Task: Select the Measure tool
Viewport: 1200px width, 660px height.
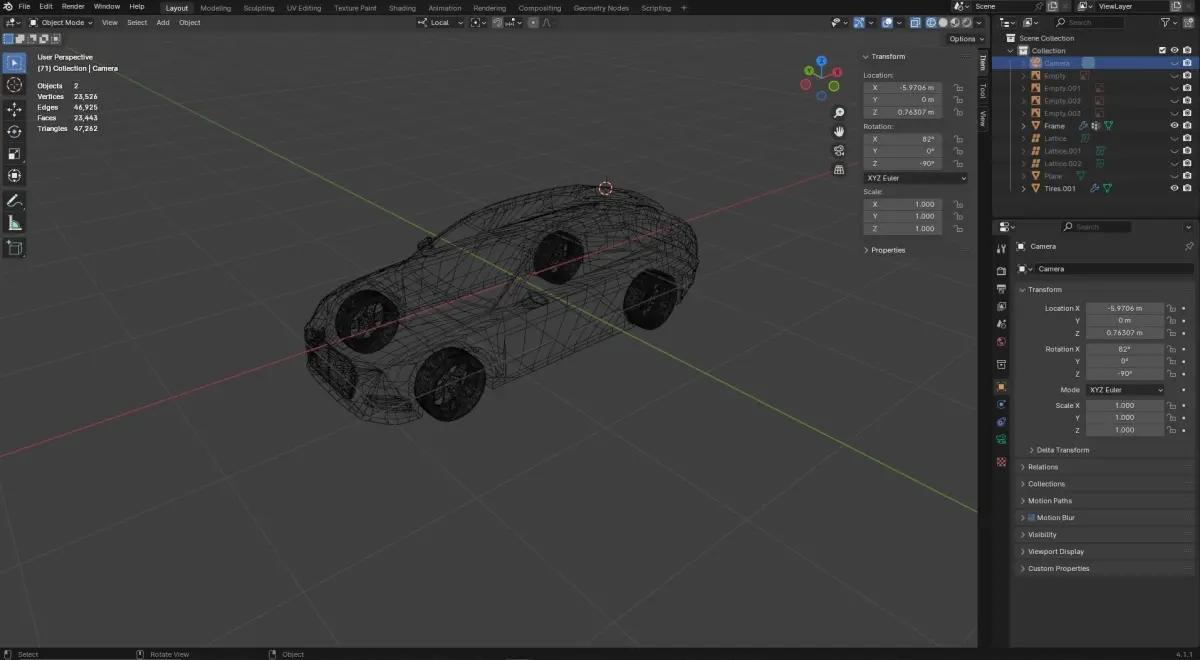Action: [x=15, y=223]
